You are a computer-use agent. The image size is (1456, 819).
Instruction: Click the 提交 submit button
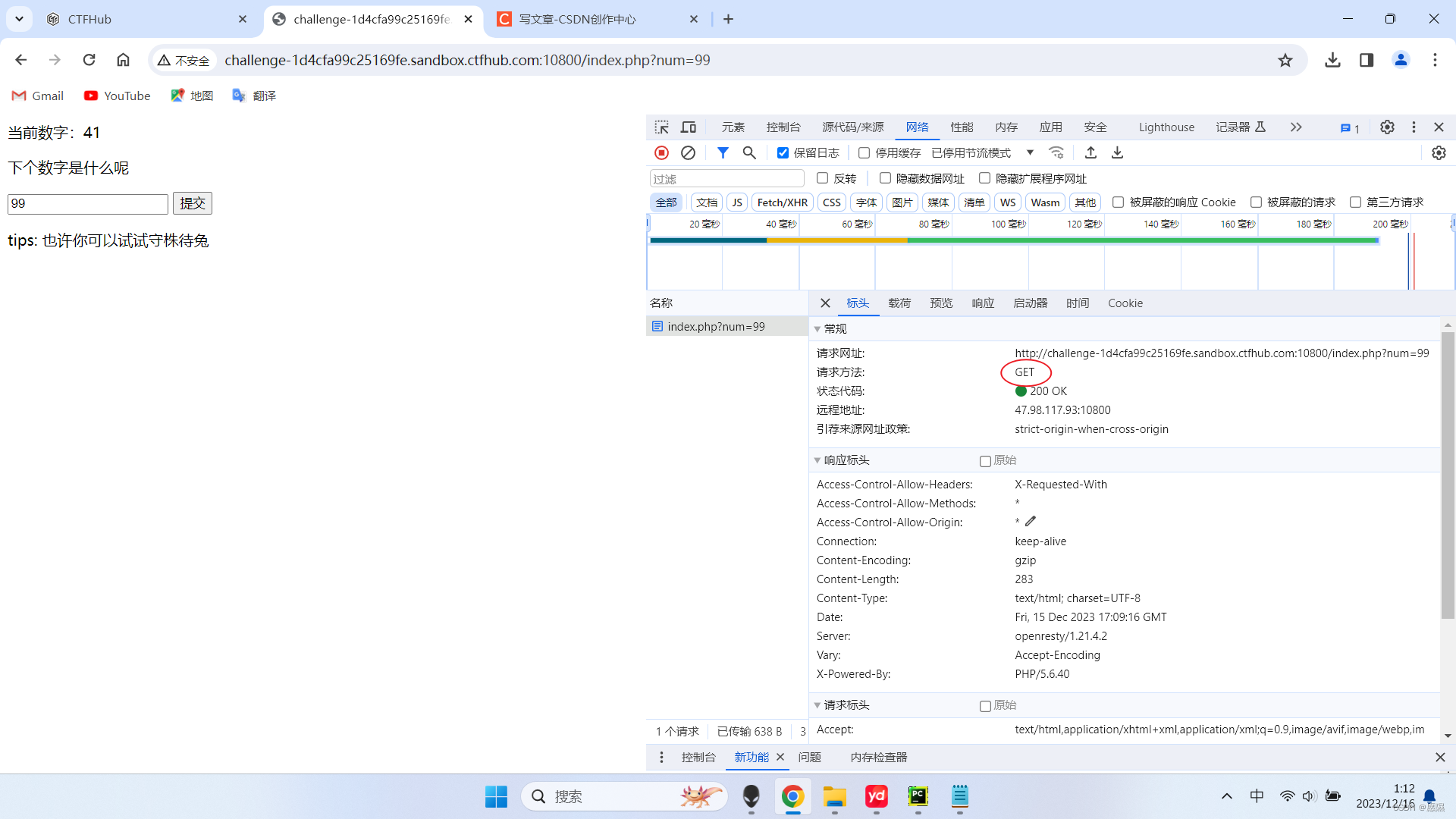(192, 203)
